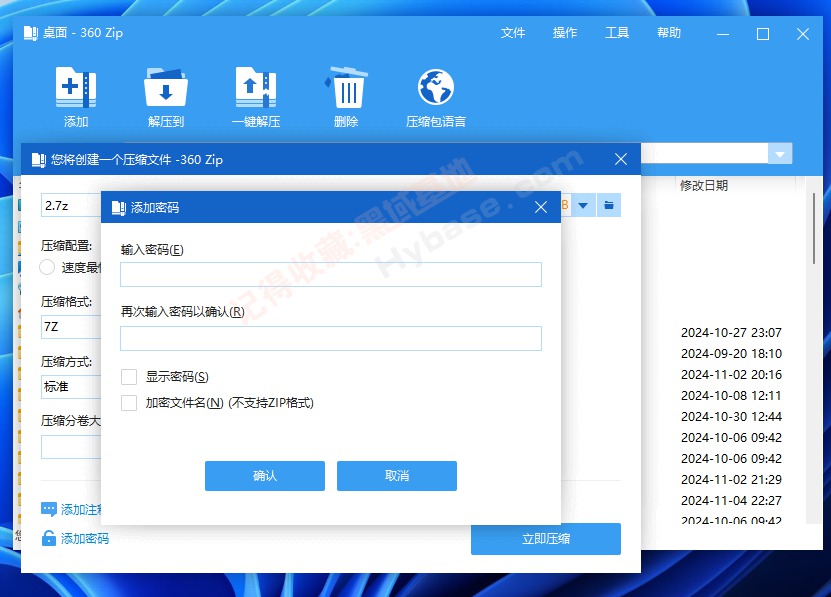Click the archive name field showing 2.7z
Image resolution: width=831 pixels, height=597 pixels.
(x=71, y=206)
